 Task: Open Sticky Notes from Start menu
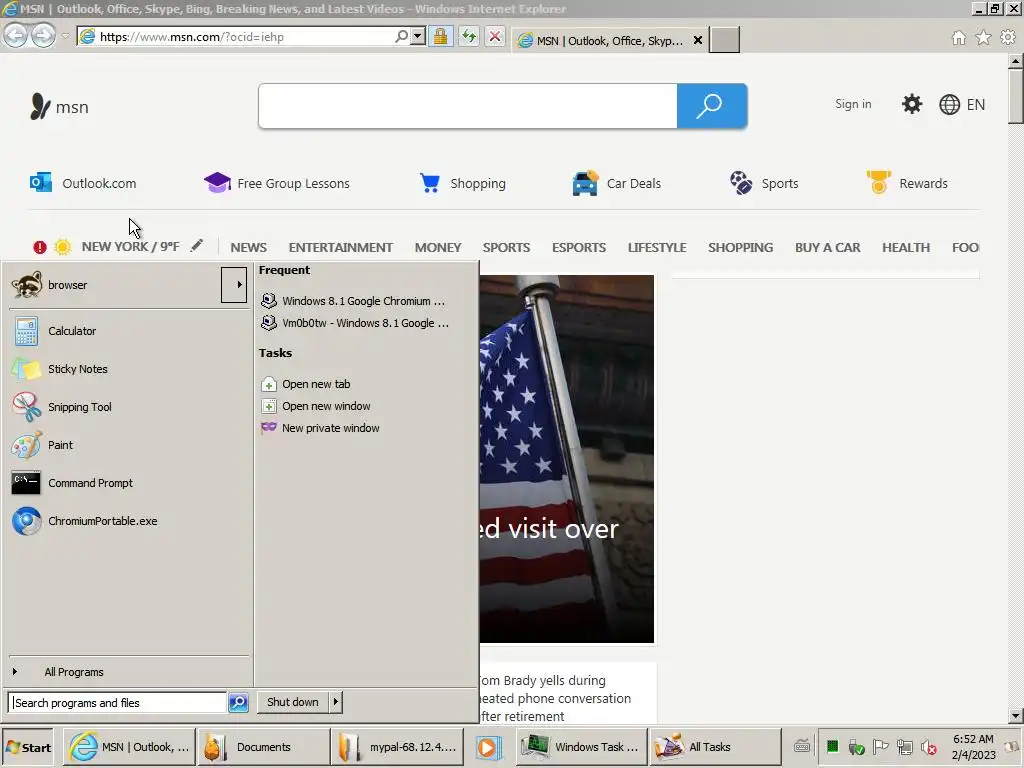129,369
